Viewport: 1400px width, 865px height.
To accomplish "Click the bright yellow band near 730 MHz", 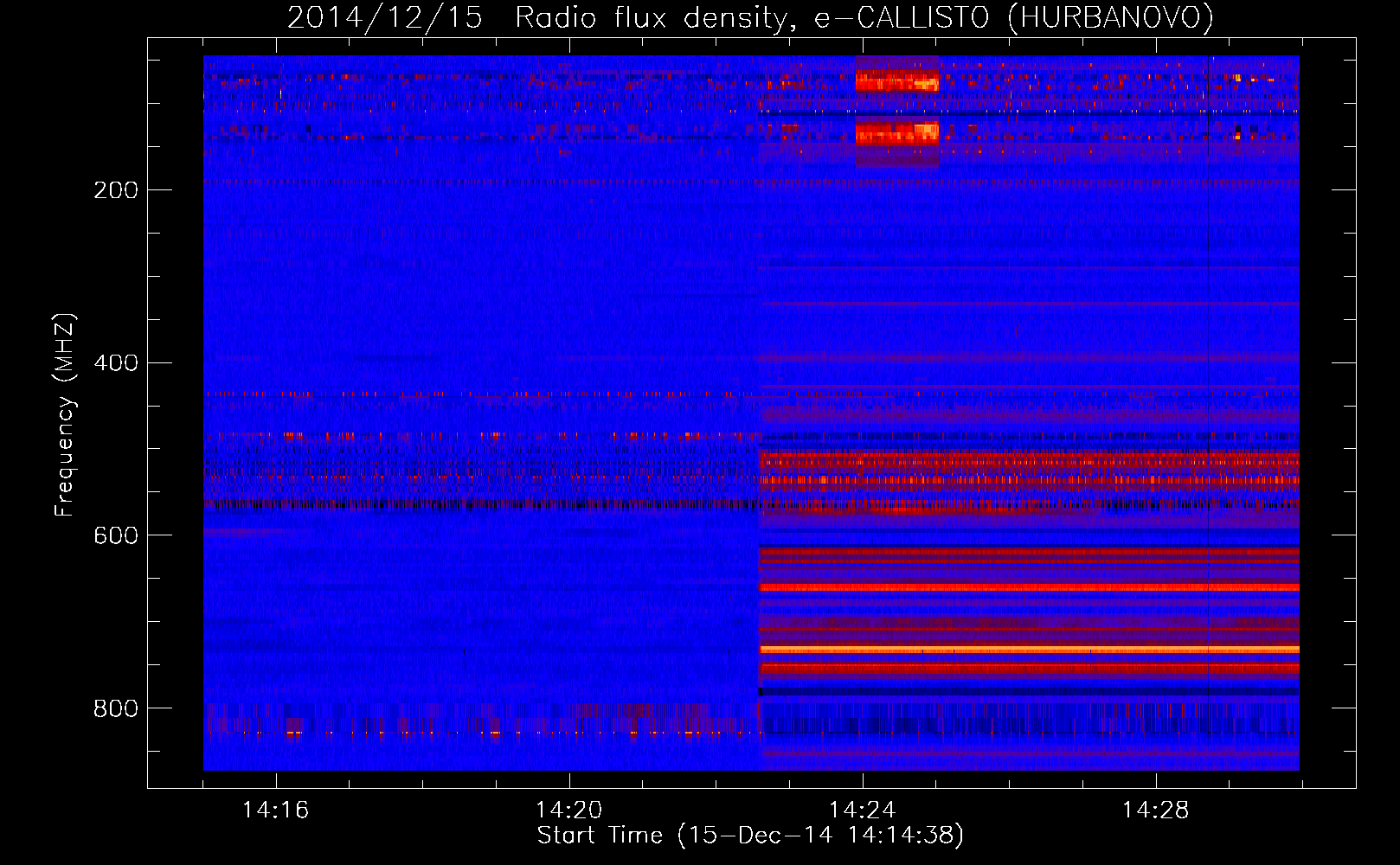I will coord(1029,649).
